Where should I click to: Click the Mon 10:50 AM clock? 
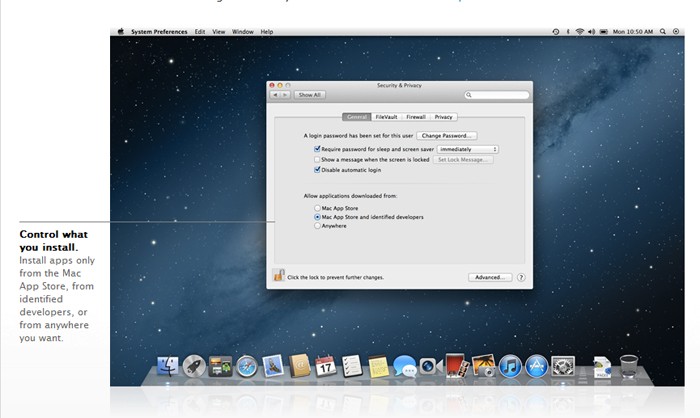pyautogui.click(x=633, y=32)
